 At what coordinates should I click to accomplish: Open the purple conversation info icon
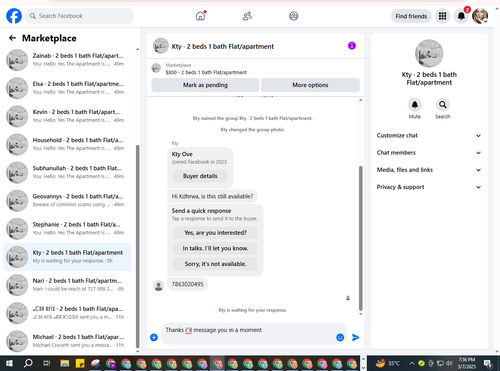pos(352,46)
